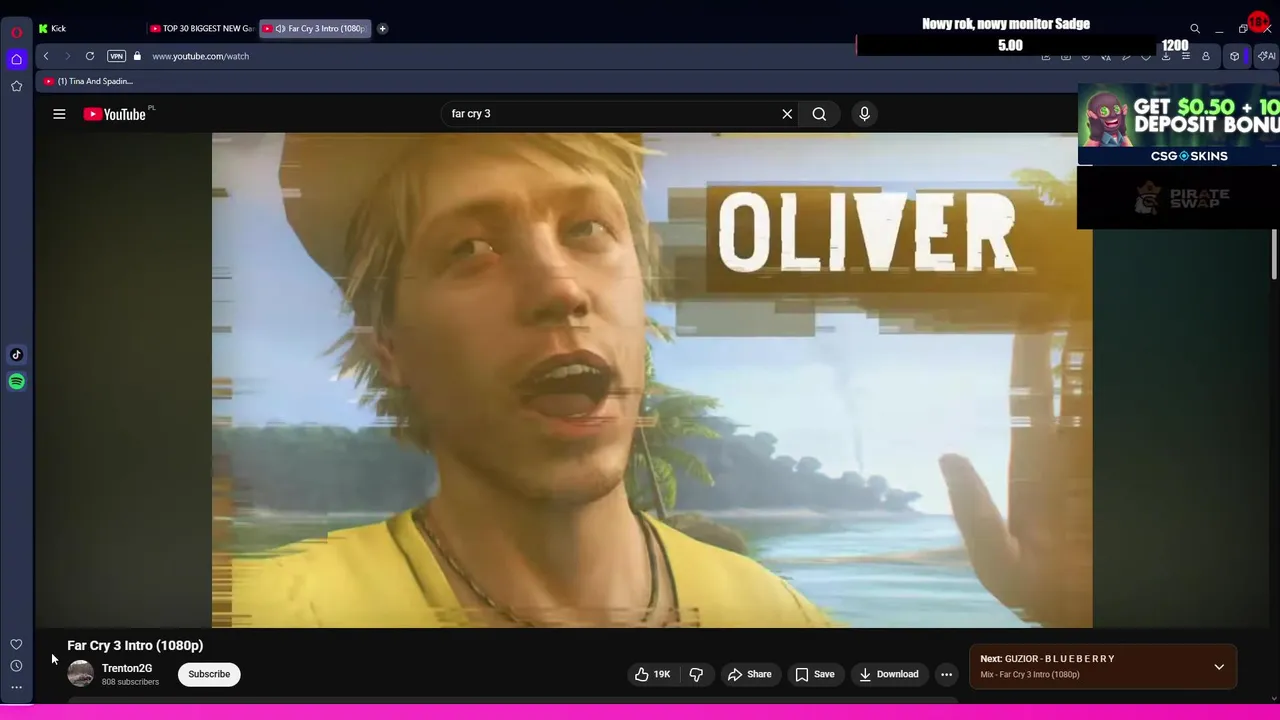The width and height of the screenshot is (1280, 720).
Task: Open the Tina And Spadin bookmark
Action: pos(88,81)
